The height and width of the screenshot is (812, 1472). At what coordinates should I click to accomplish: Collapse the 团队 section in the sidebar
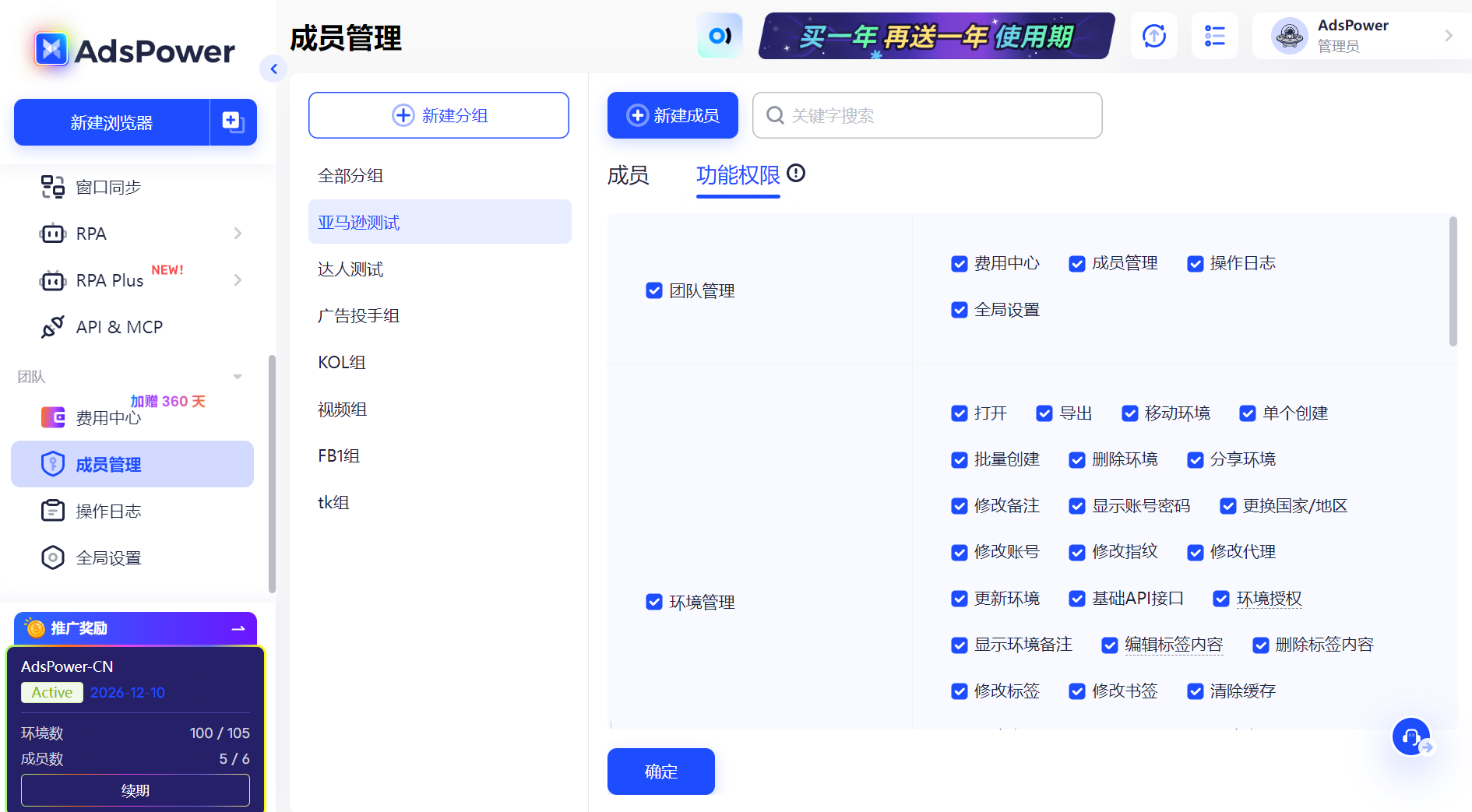tap(238, 376)
